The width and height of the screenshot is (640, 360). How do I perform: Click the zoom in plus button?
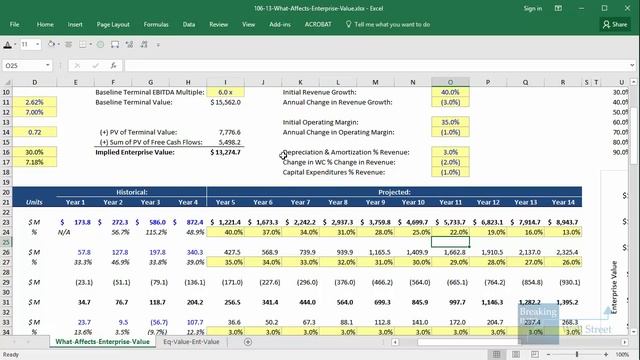click(x=606, y=354)
